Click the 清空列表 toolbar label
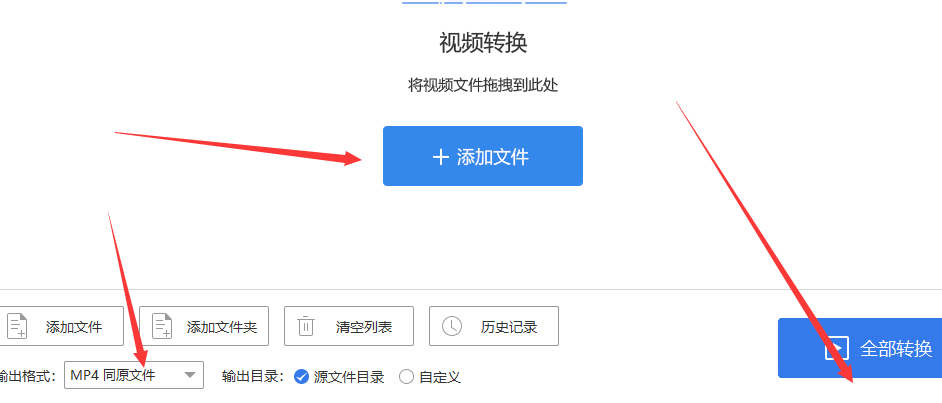 pos(364,327)
